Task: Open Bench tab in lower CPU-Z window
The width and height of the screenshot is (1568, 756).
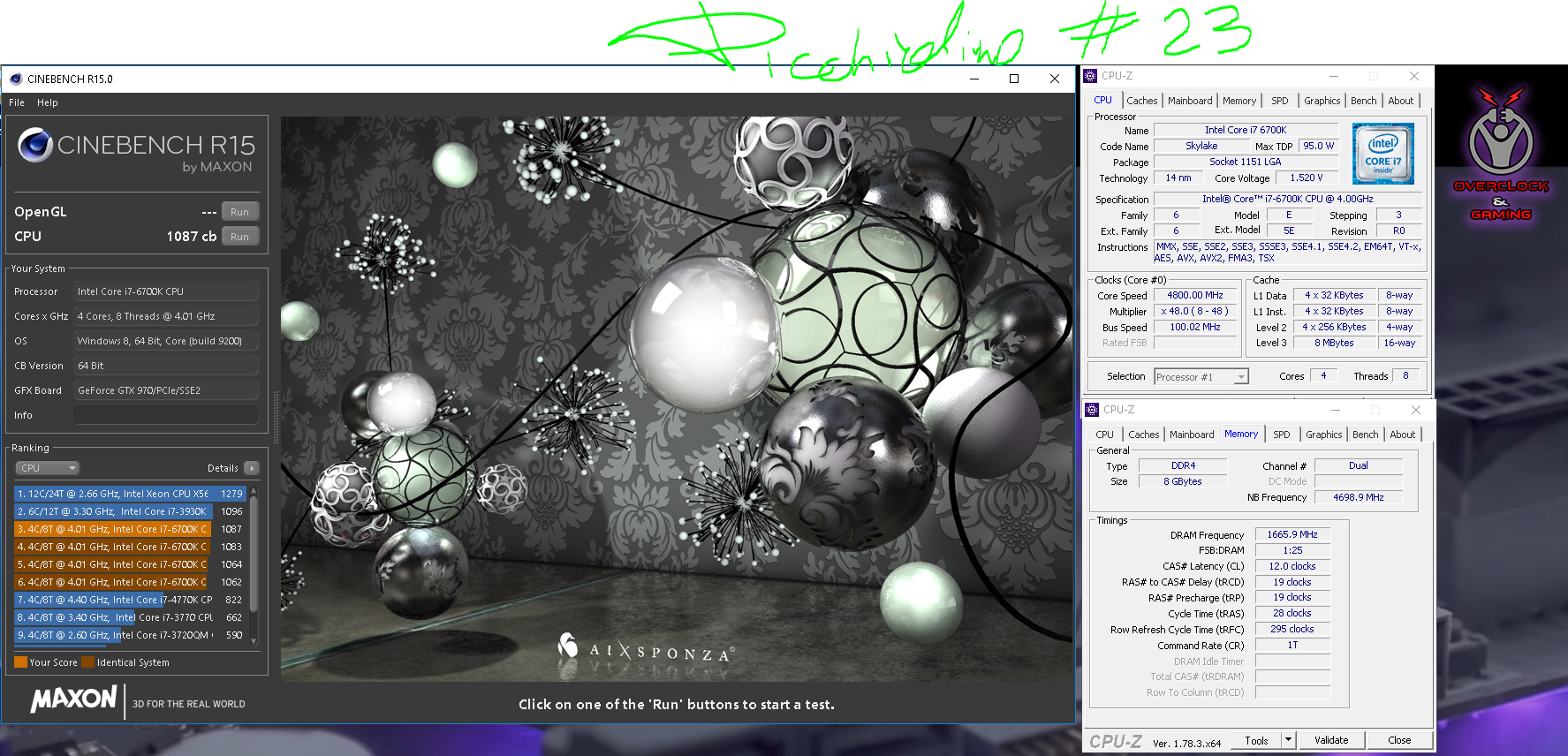Action: [1366, 435]
